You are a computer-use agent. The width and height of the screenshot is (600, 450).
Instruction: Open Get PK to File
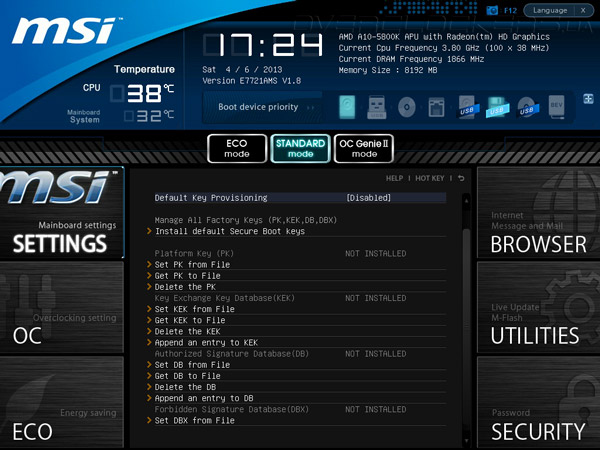pyautogui.click(x=188, y=276)
